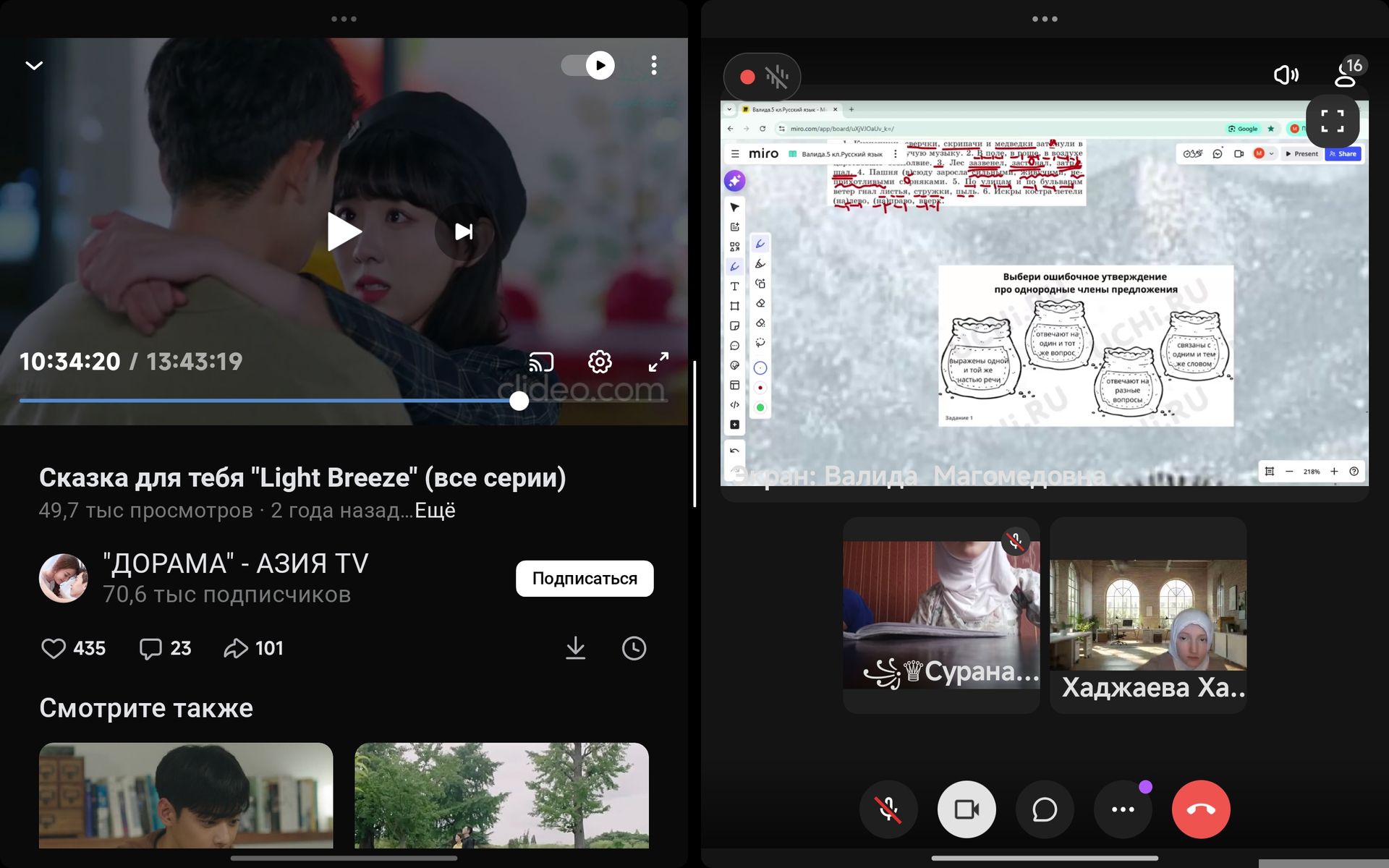The width and height of the screenshot is (1389, 868).
Task: Expand description via Ещё link
Action: pyautogui.click(x=435, y=511)
